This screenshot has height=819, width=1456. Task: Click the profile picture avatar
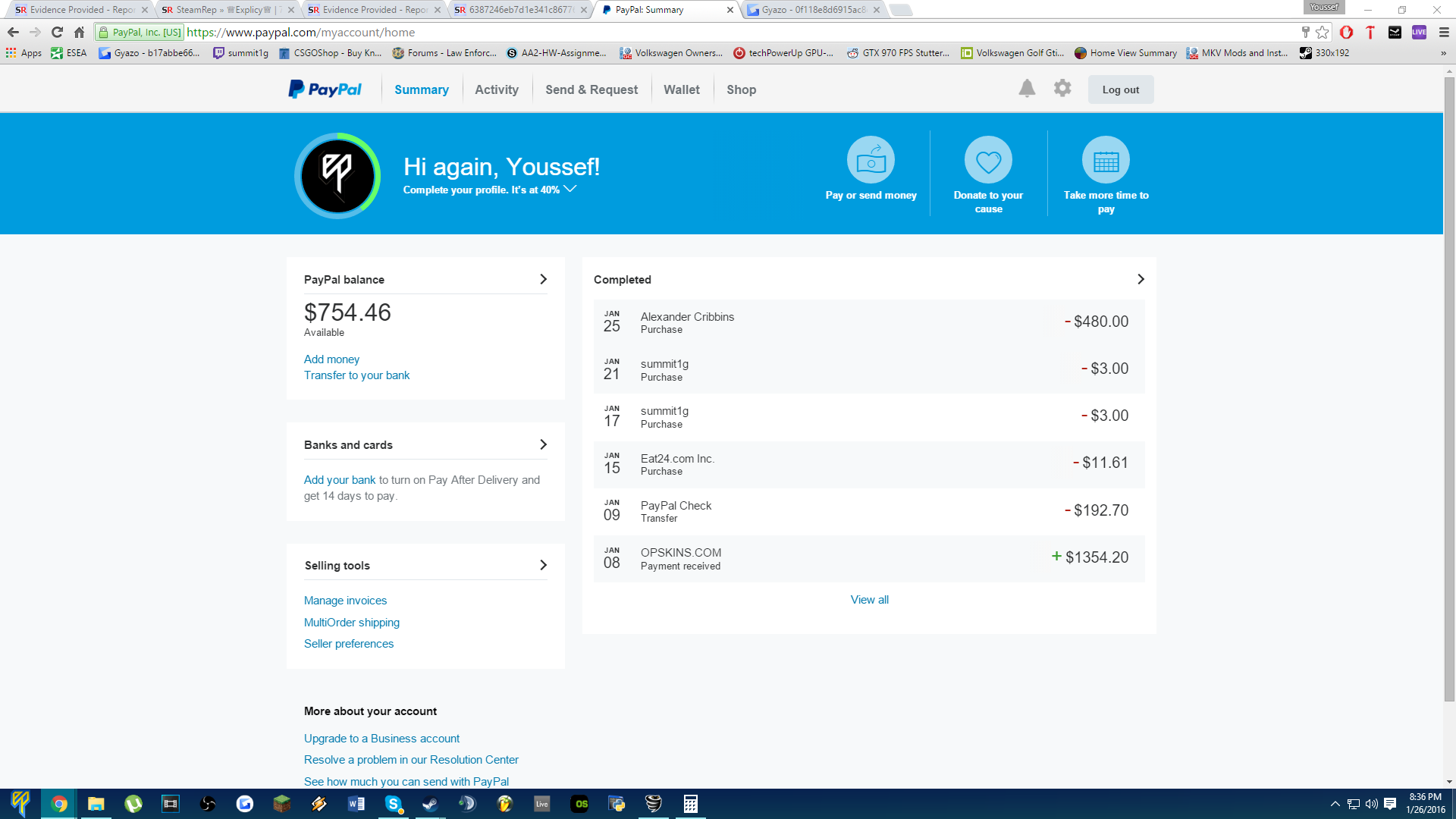(x=337, y=176)
